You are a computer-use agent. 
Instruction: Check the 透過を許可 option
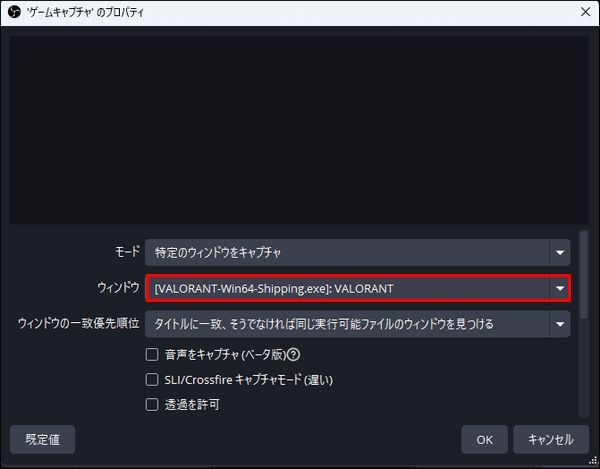point(152,404)
